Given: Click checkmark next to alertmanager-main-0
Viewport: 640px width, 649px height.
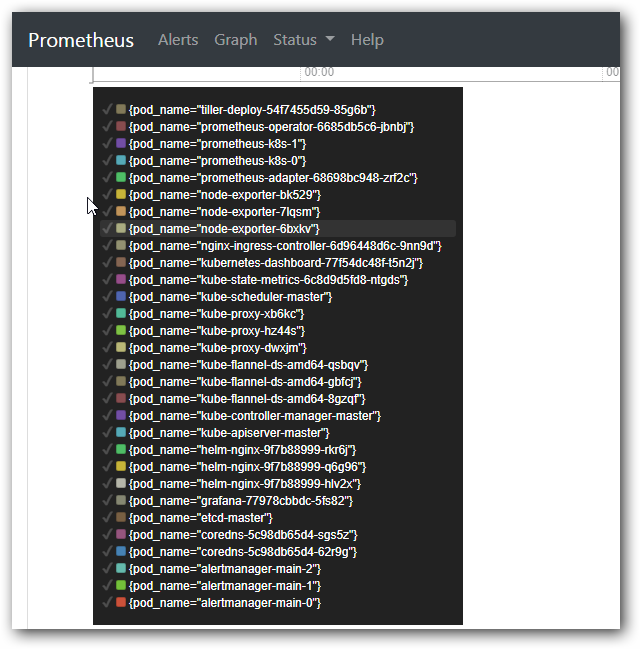Looking at the screenshot, I should pyautogui.click(x=106, y=602).
